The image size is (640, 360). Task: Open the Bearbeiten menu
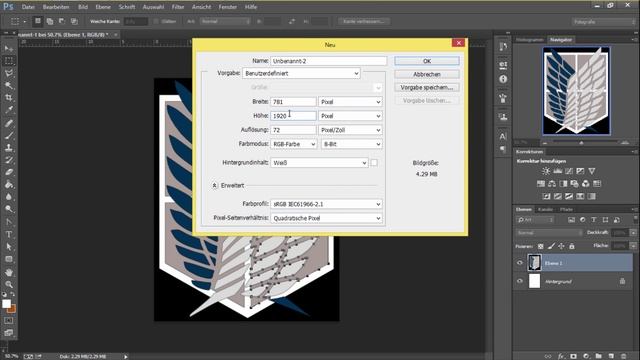[56, 7]
